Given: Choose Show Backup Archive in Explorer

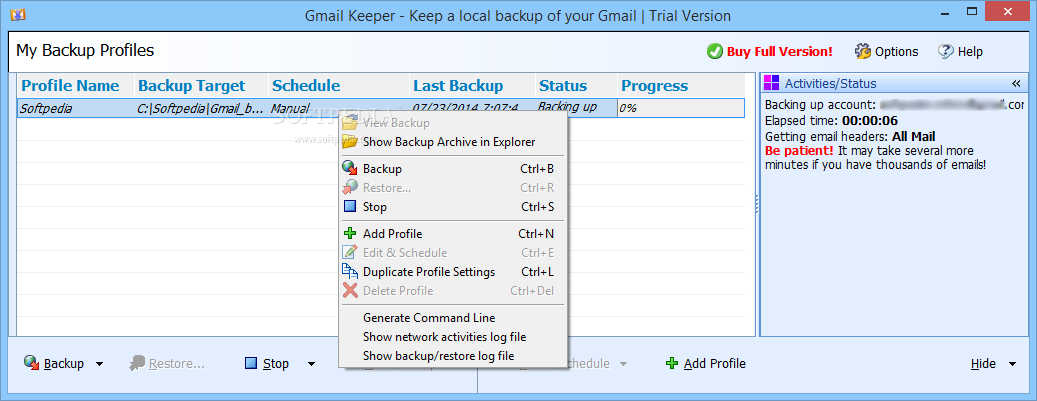Looking at the screenshot, I should pos(452,142).
